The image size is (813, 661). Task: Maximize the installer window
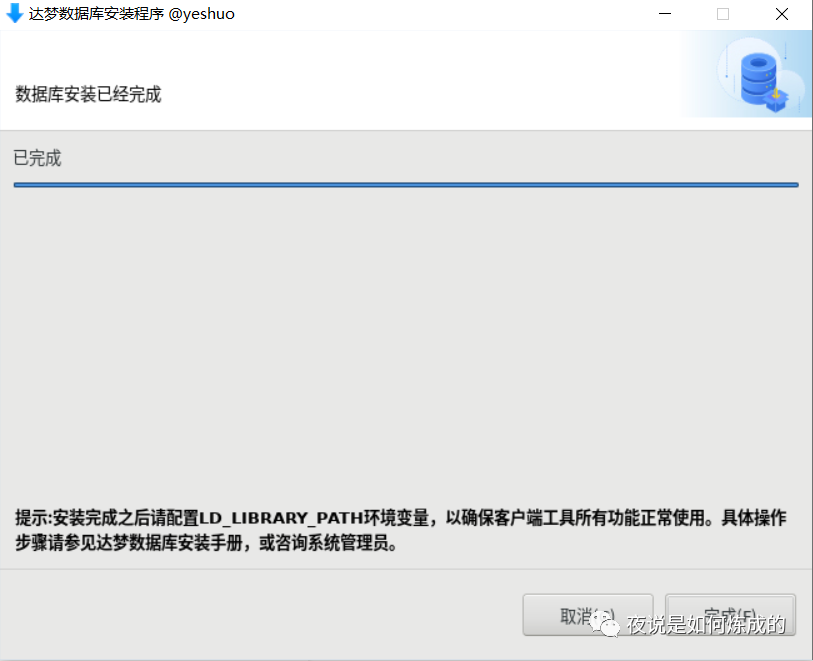(723, 14)
